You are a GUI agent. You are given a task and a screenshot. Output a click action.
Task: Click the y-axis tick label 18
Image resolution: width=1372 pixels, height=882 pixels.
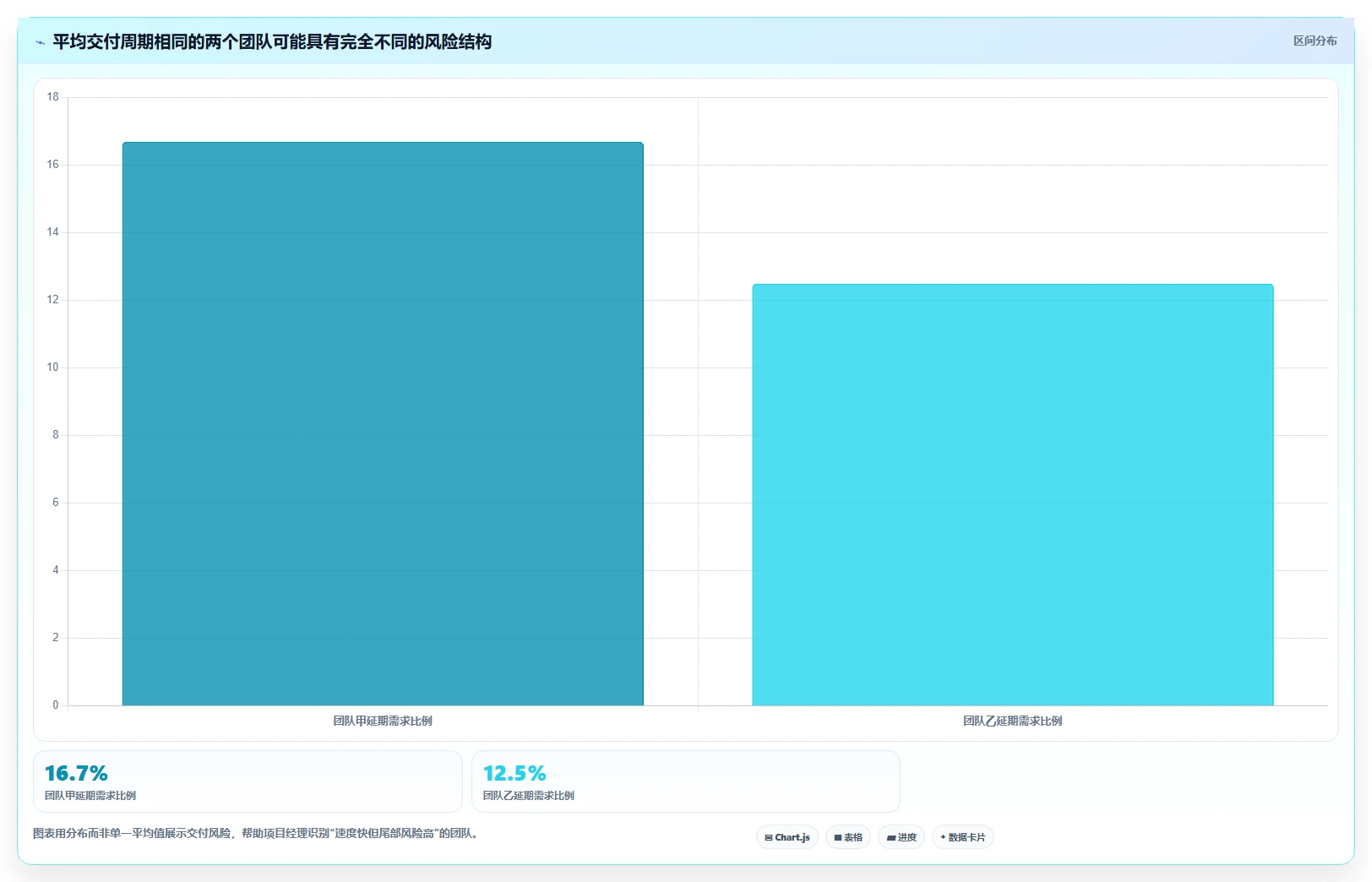coord(53,97)
